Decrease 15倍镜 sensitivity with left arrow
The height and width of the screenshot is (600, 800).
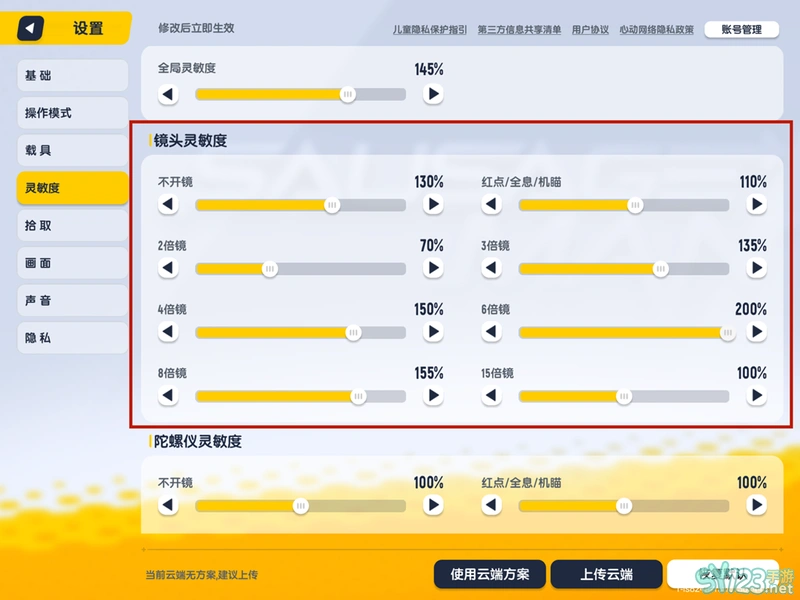491,396
